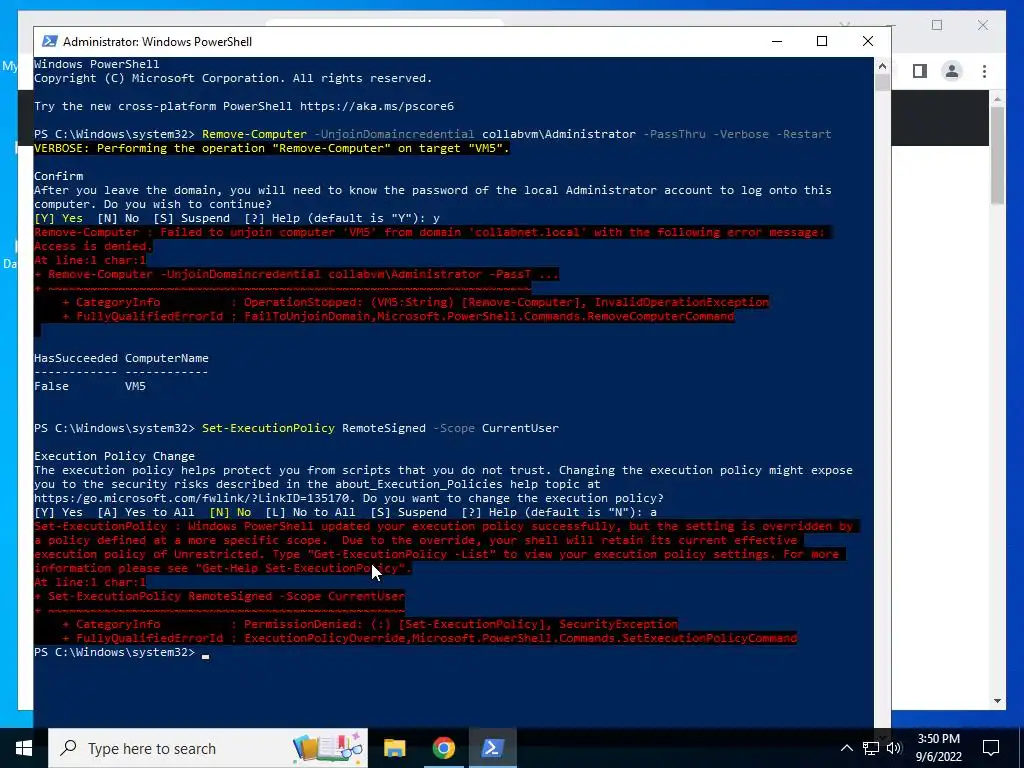Click Chrome page scrollbar up arrow
1024x768 pixels.
(997, 99)
